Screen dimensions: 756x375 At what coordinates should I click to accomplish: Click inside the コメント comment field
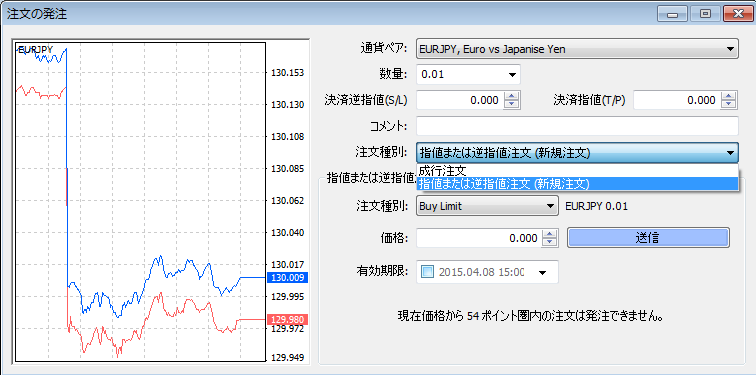pos(577,126)
